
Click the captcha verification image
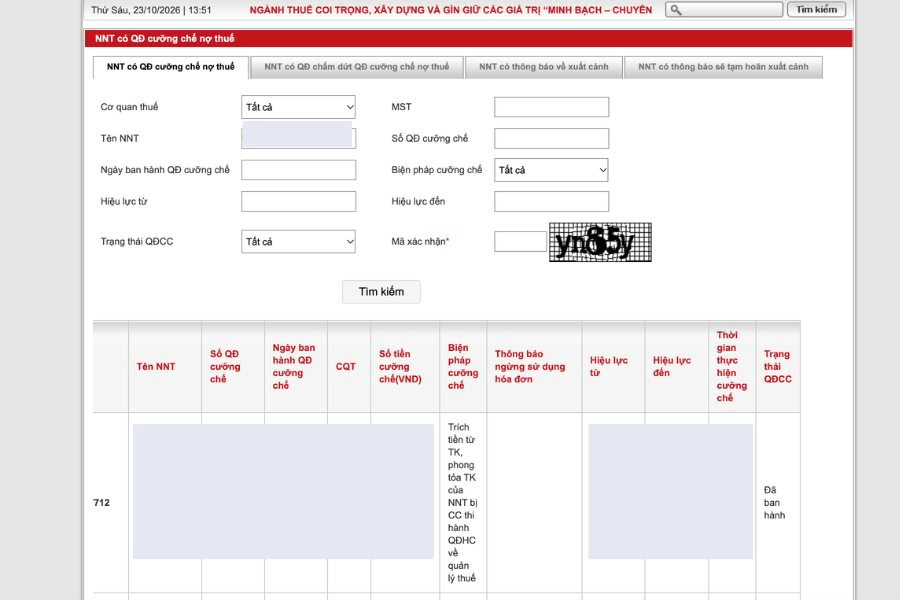tap(600, 242)
